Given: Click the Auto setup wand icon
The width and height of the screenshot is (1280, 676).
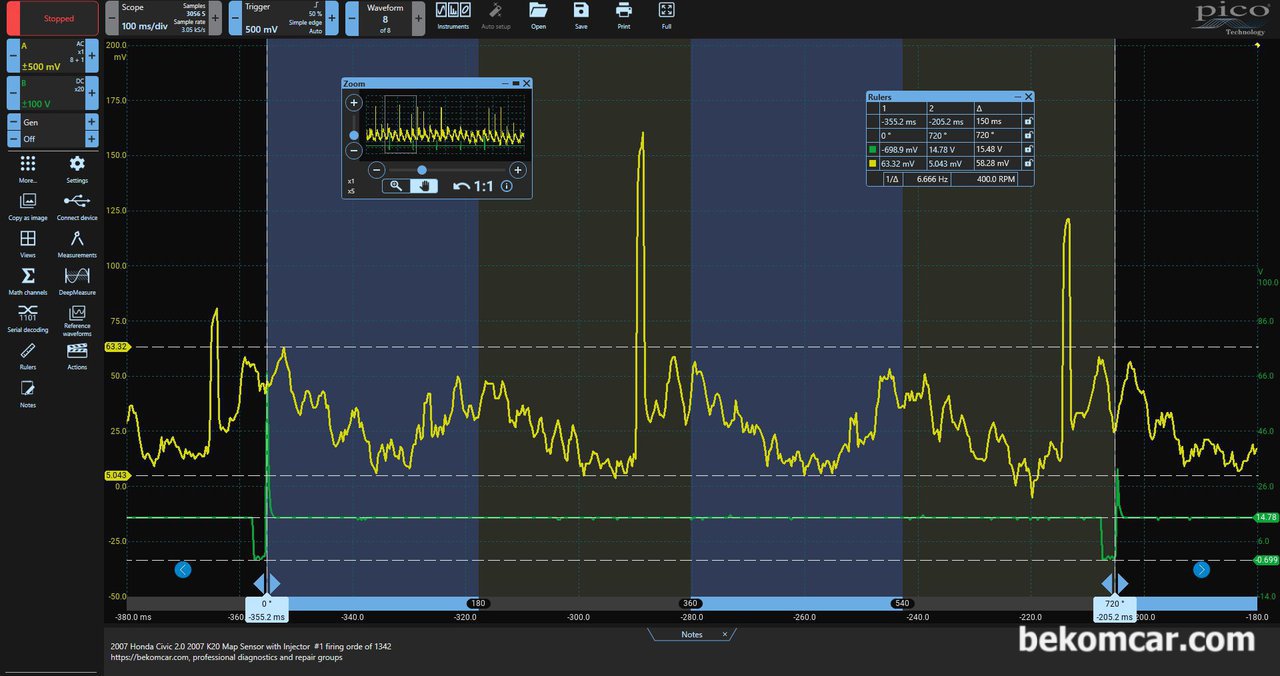Looking at the screenshot, I should click(495, 16).
